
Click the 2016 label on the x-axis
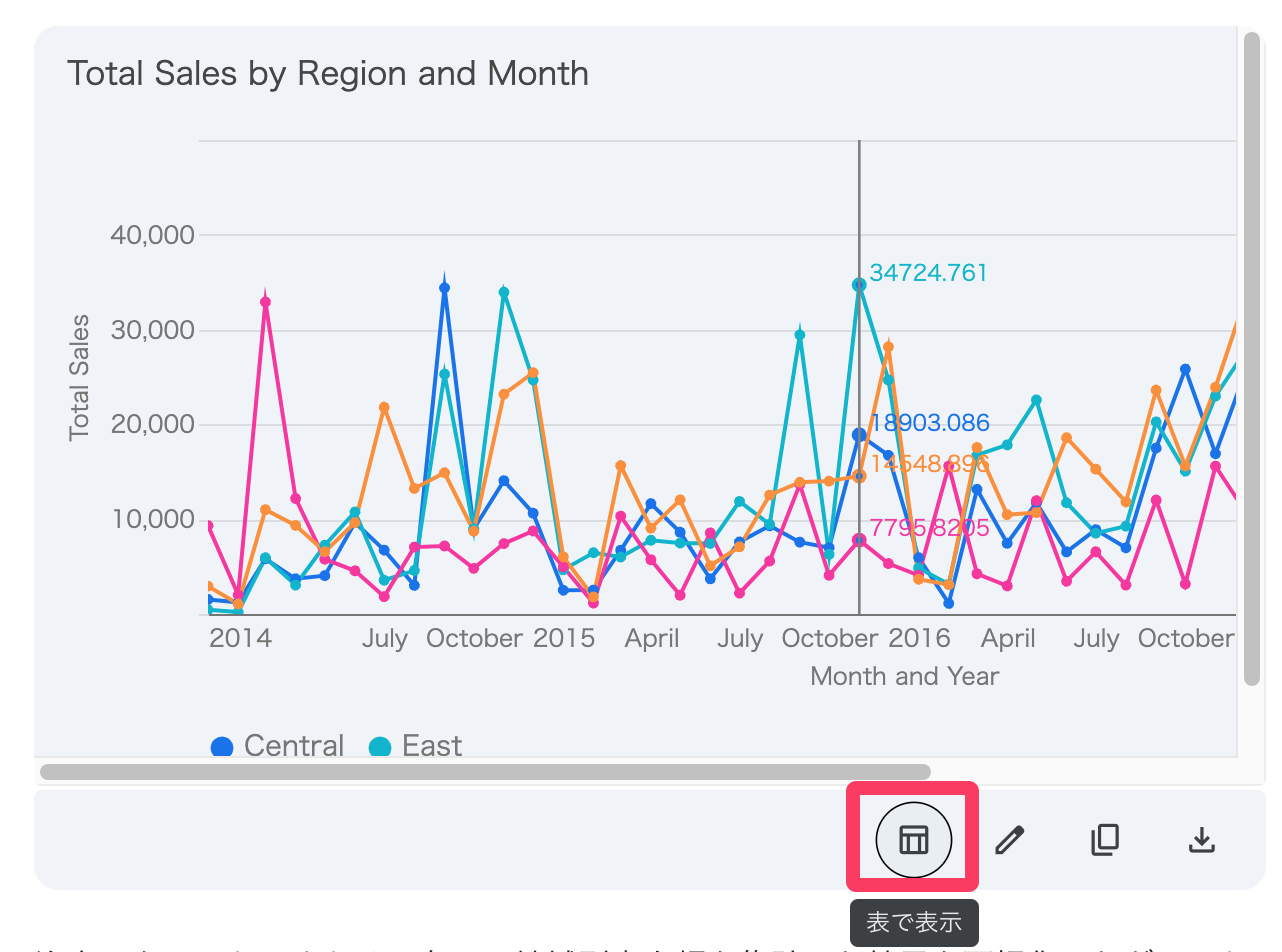tap(919, 639)
